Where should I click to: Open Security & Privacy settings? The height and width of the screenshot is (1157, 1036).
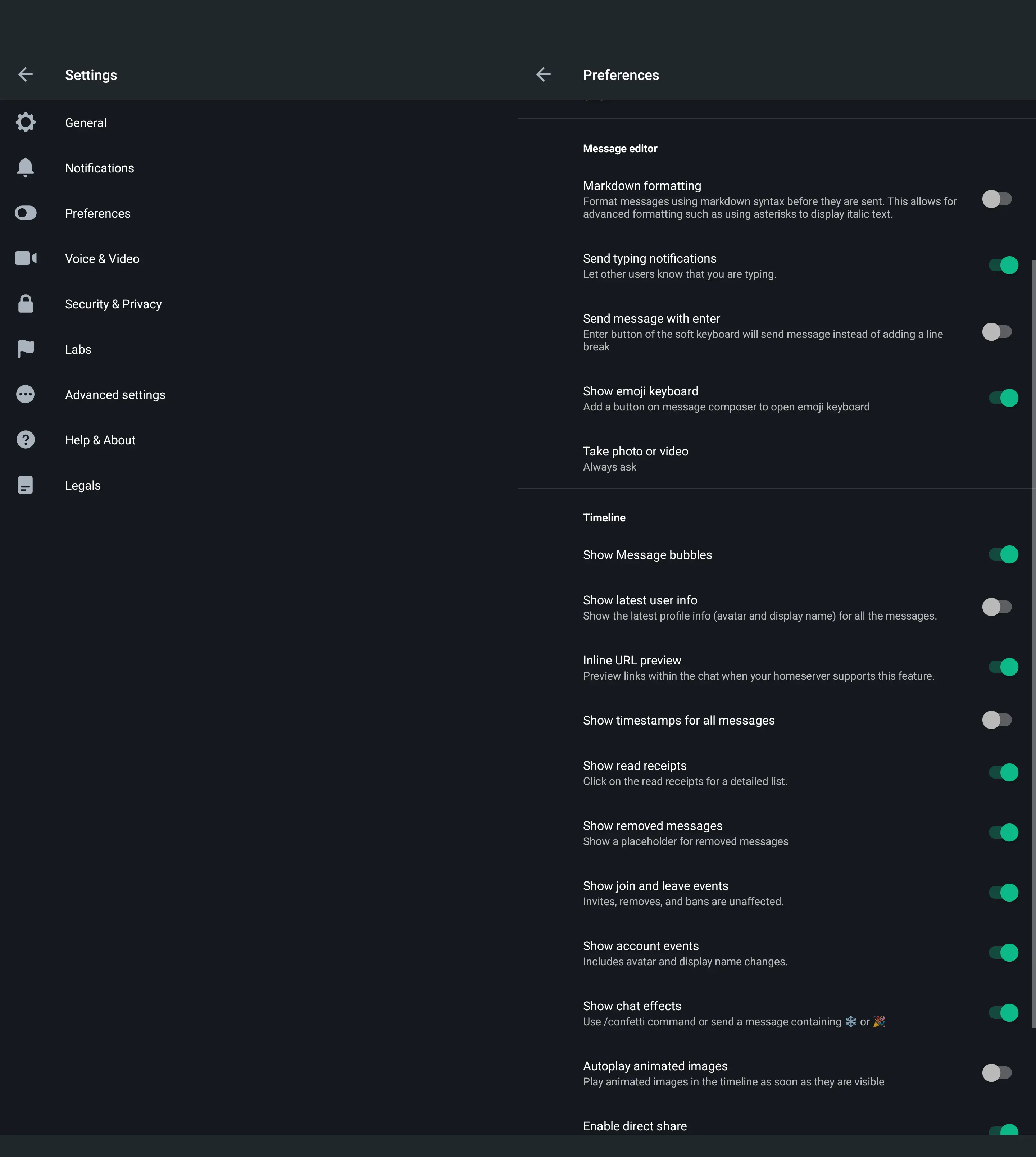click(x=259, y=304)
